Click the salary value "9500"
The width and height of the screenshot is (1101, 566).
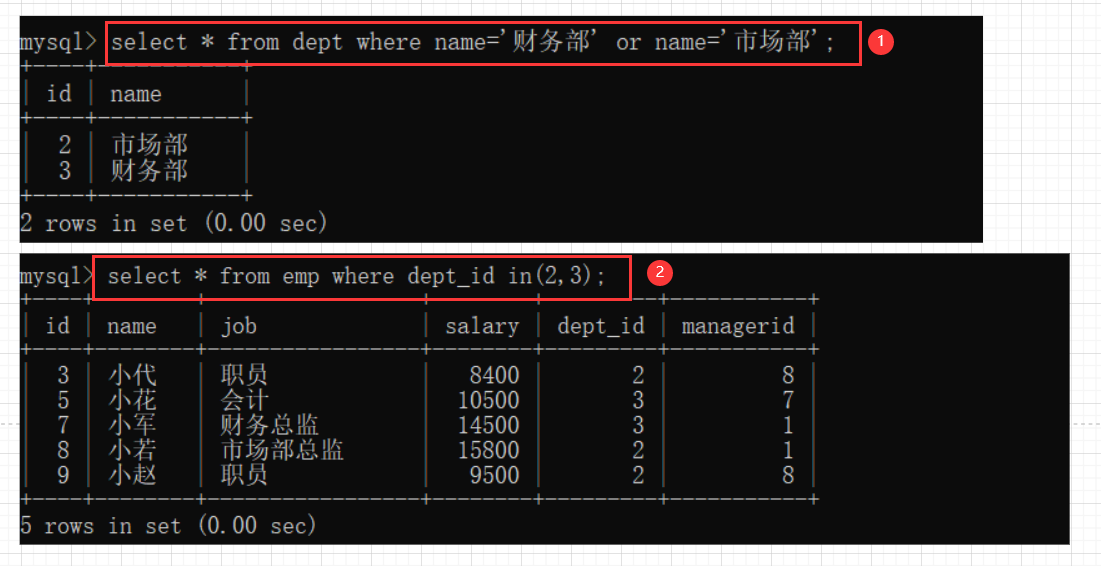pyautogui.click(x=494, y=475)
